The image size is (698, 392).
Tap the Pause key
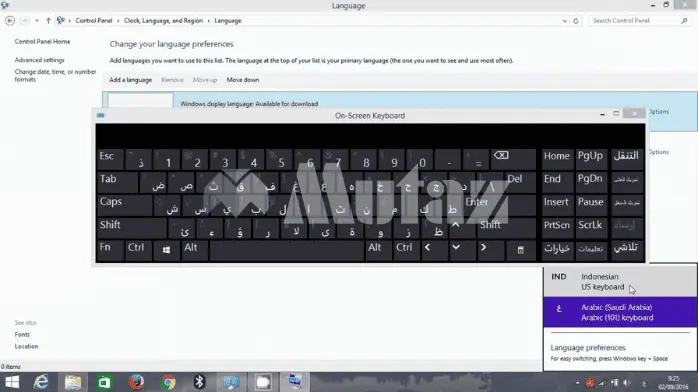click(591, 205)
